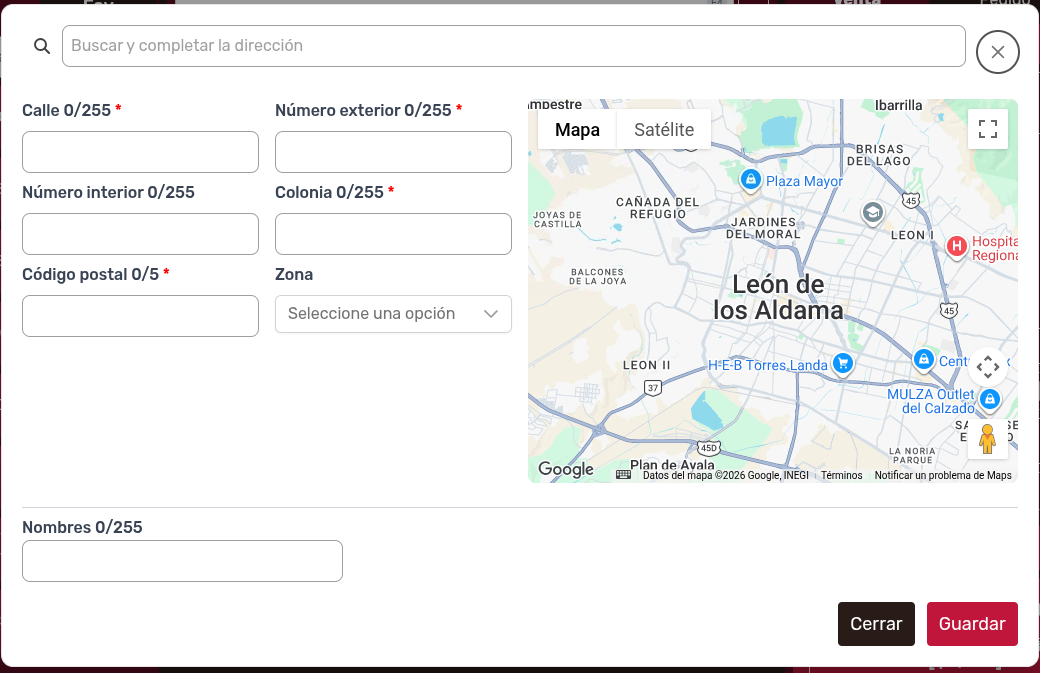Click the magnifying glass search icon
Viewport: 1040px width, 673px height.
[42, 46]
